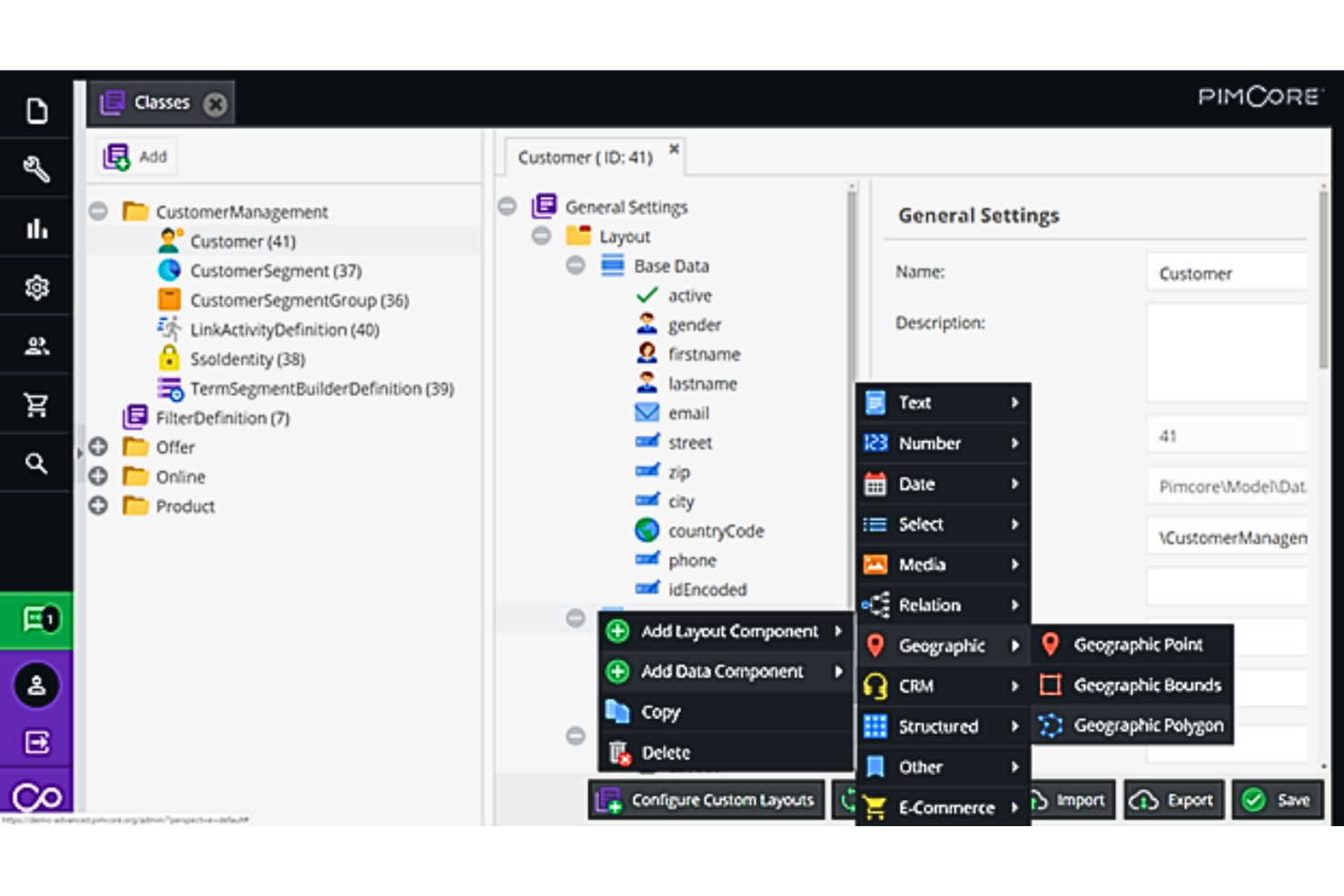Select Geographic Polygon from submenu

coord(1148,725)
